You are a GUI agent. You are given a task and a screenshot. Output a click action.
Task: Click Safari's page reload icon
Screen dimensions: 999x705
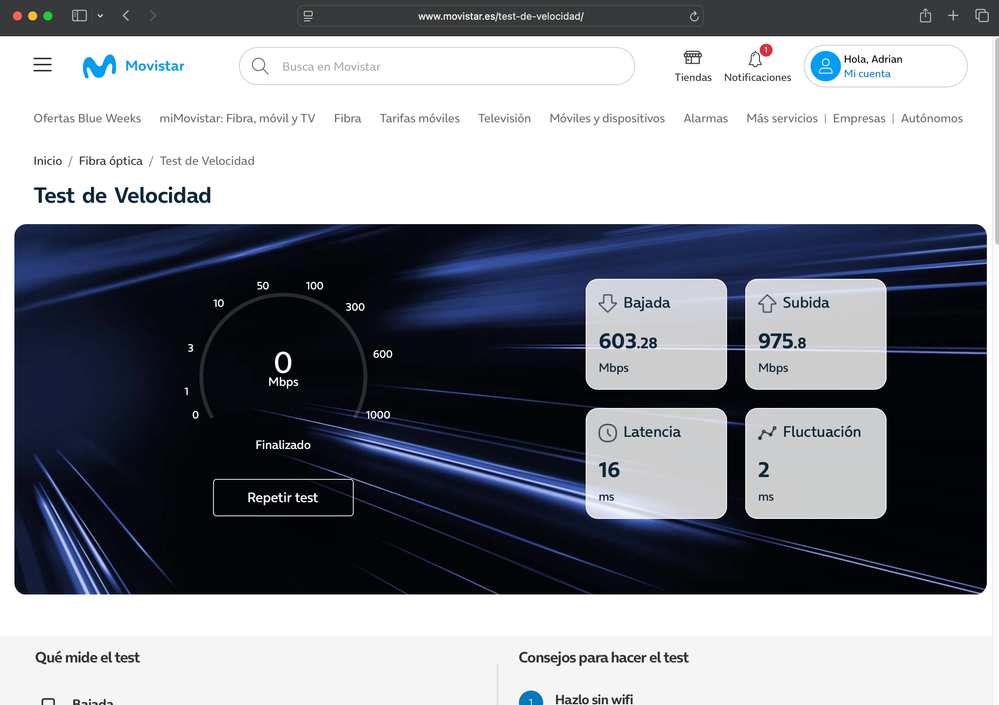pos(694,16)
